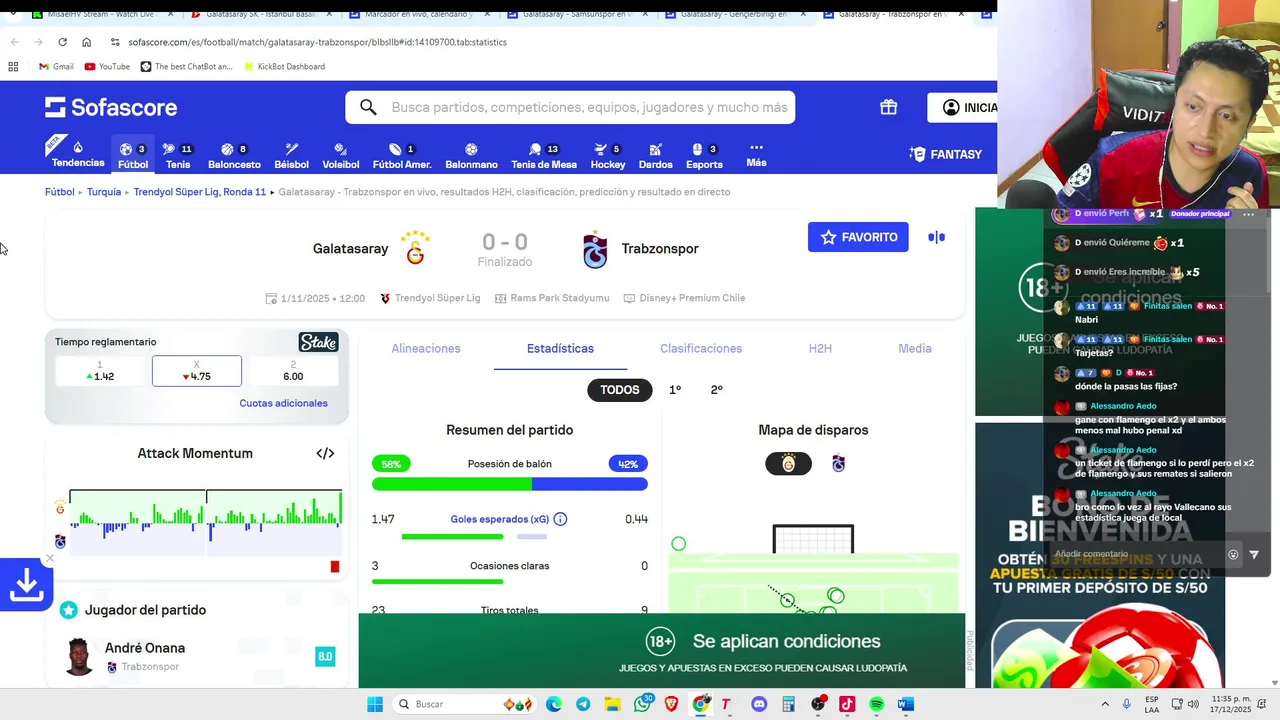This screenshot has height=720, width=1280.
Task: Open Trendyol Süper Lig, Ronda 11 breadcrumb
Action: (200, 192)
